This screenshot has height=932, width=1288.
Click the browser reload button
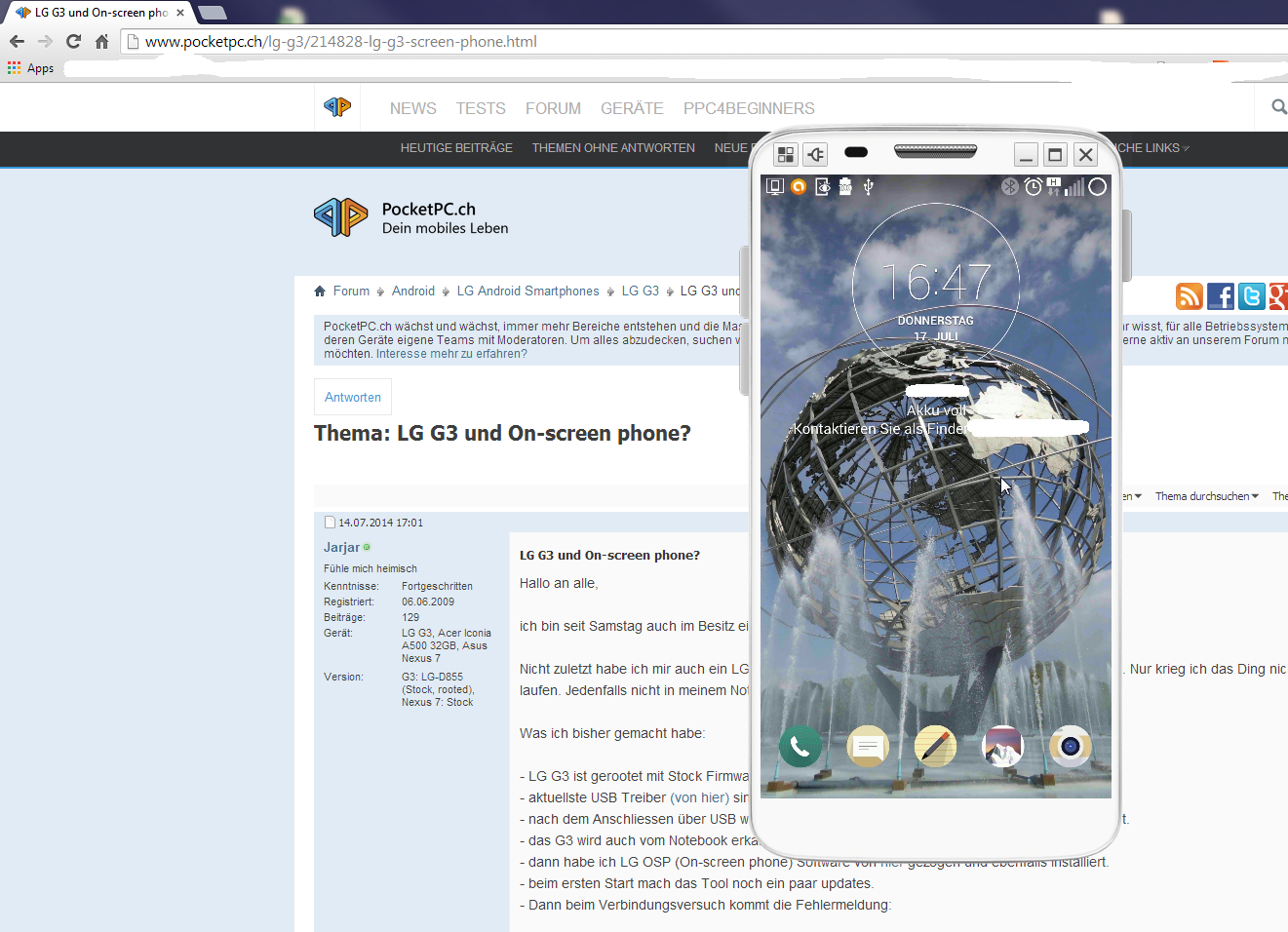(73, 41)
